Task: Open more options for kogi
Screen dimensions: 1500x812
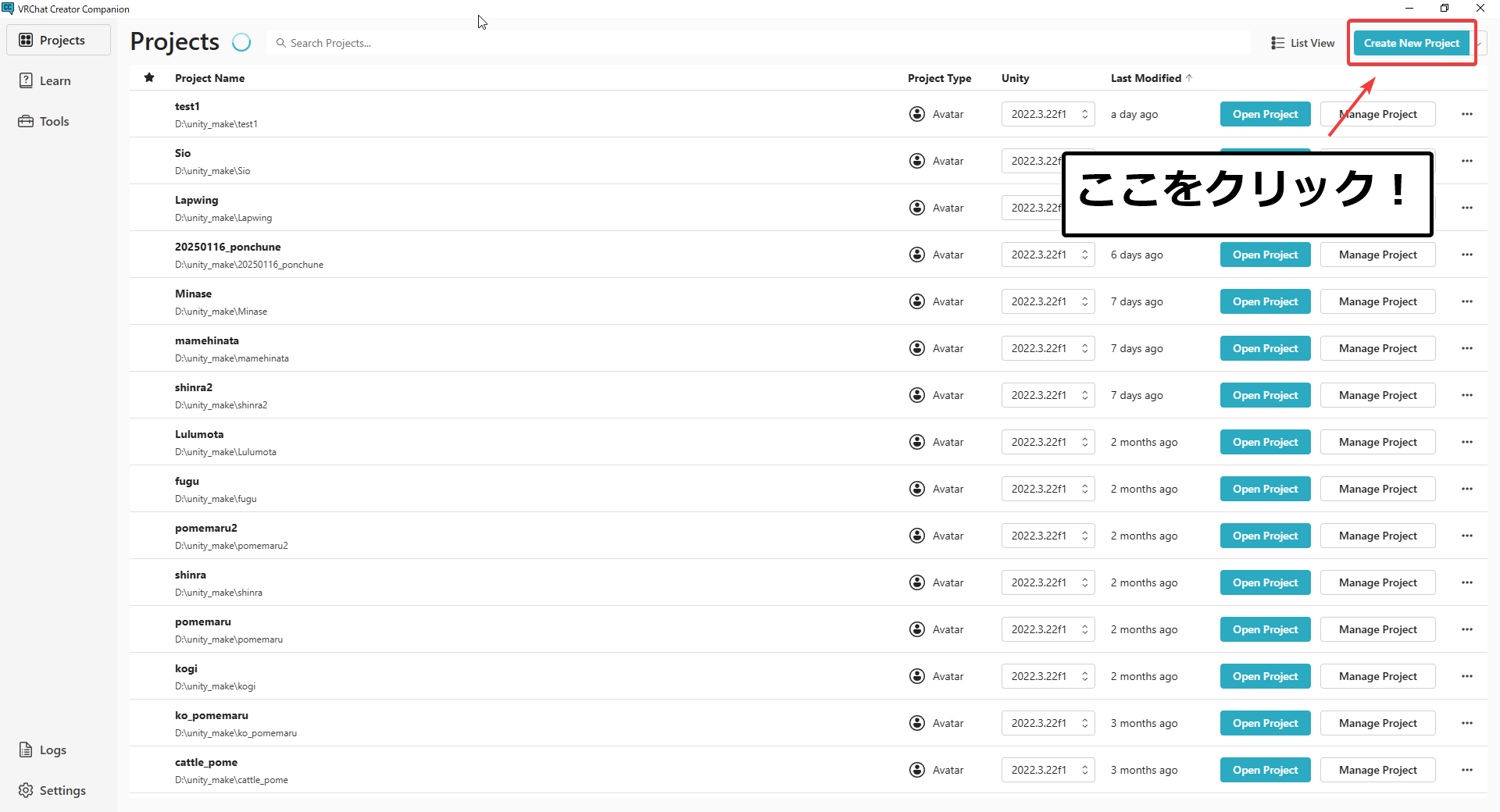Action: point(1466,676)
